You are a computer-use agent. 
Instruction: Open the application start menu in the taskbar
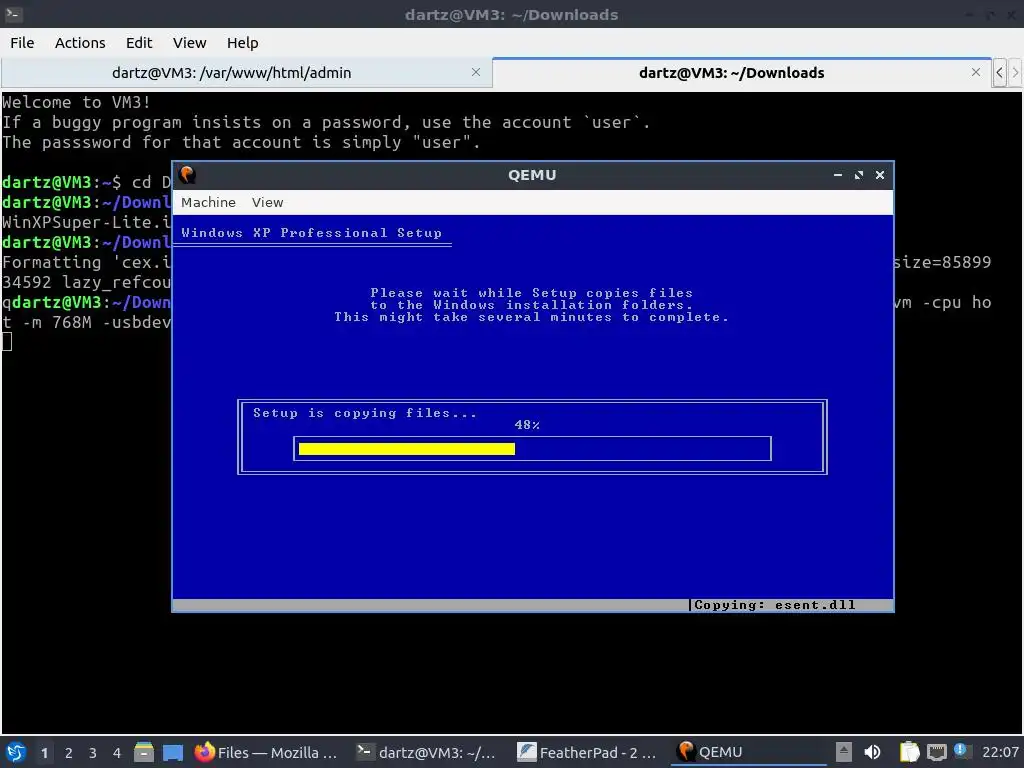pos(16,752)
